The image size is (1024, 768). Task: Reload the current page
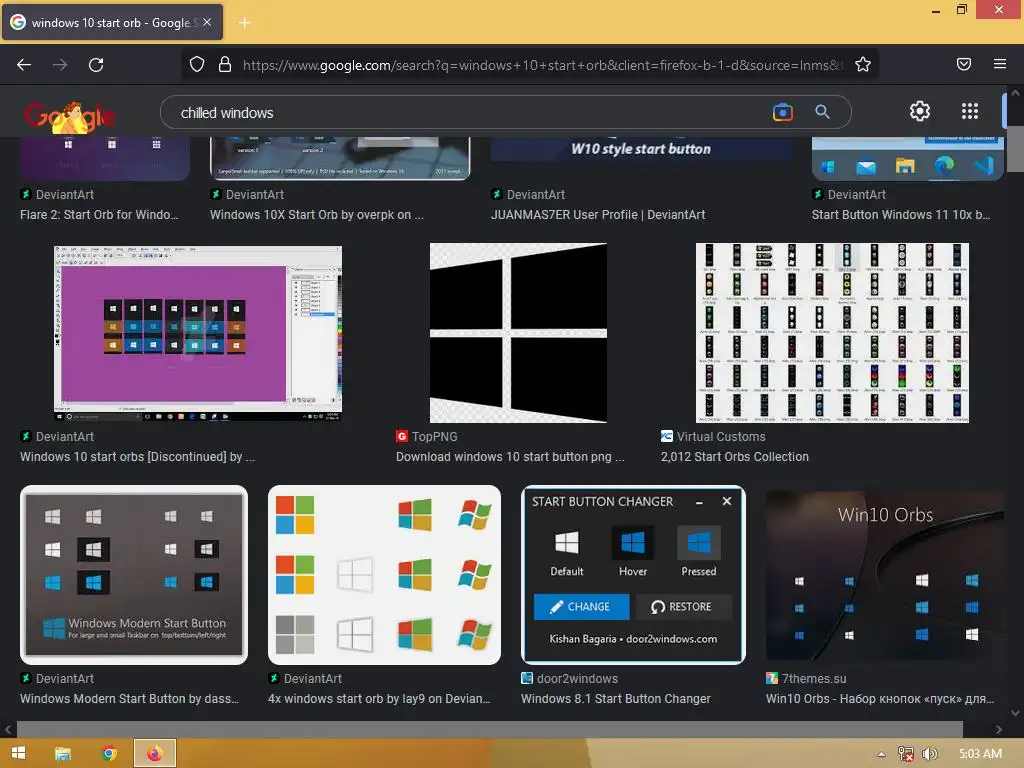(x=96, y=65)
